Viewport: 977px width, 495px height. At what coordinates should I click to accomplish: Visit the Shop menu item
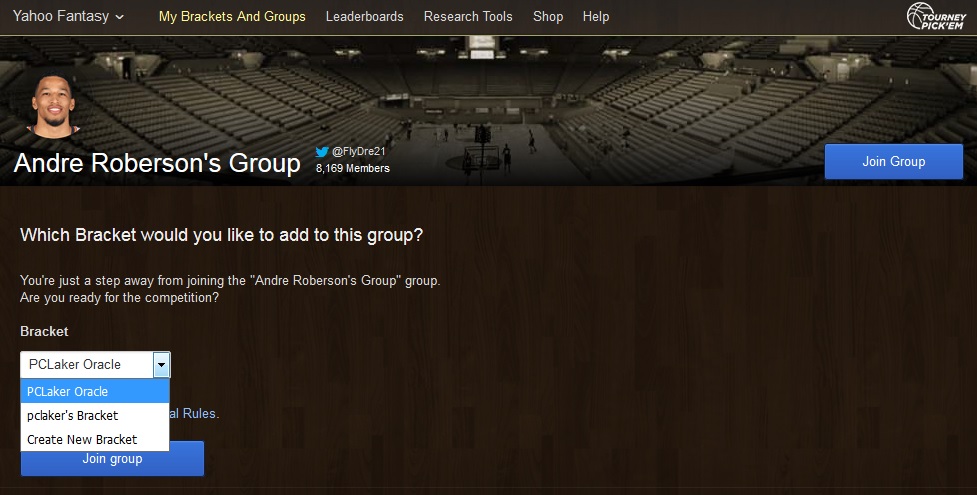[548, 17]
